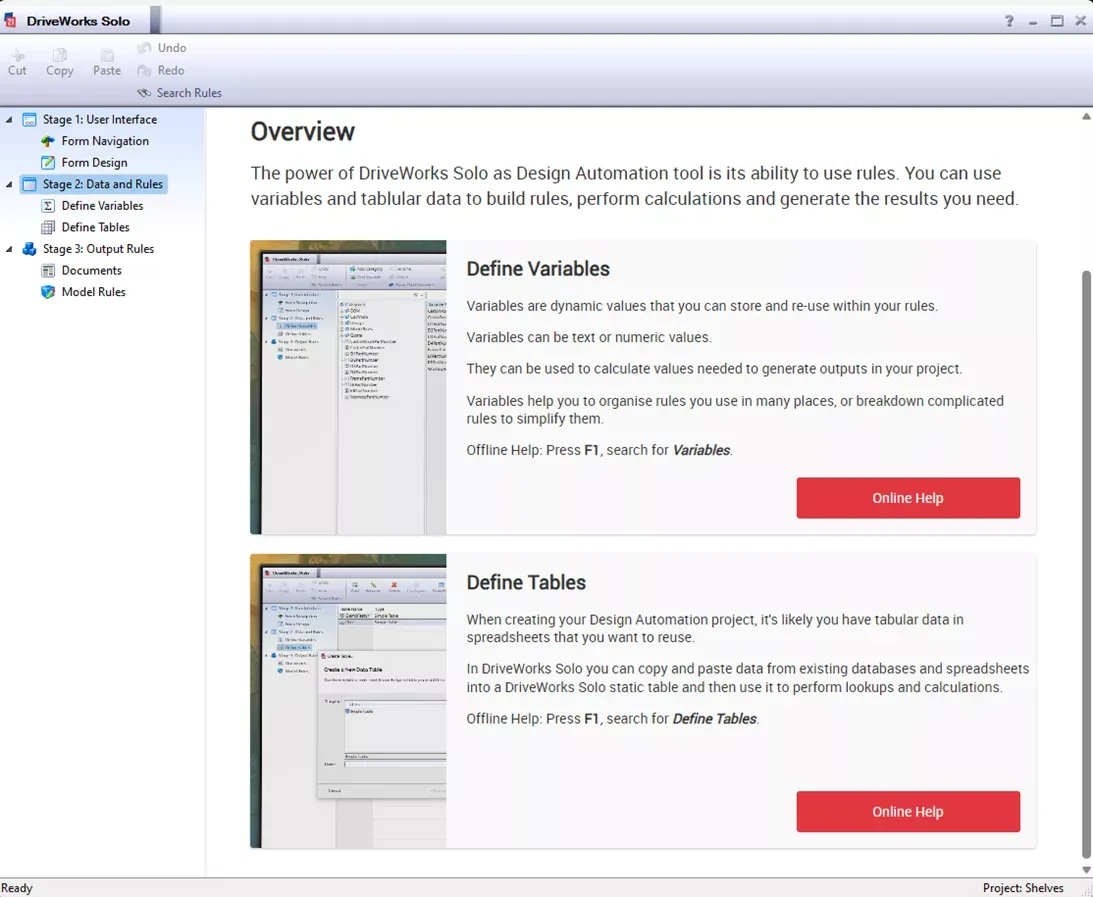Click the Form Design pencil icon
Viewport: 1093px width, 897px height.
pos(48,162)
